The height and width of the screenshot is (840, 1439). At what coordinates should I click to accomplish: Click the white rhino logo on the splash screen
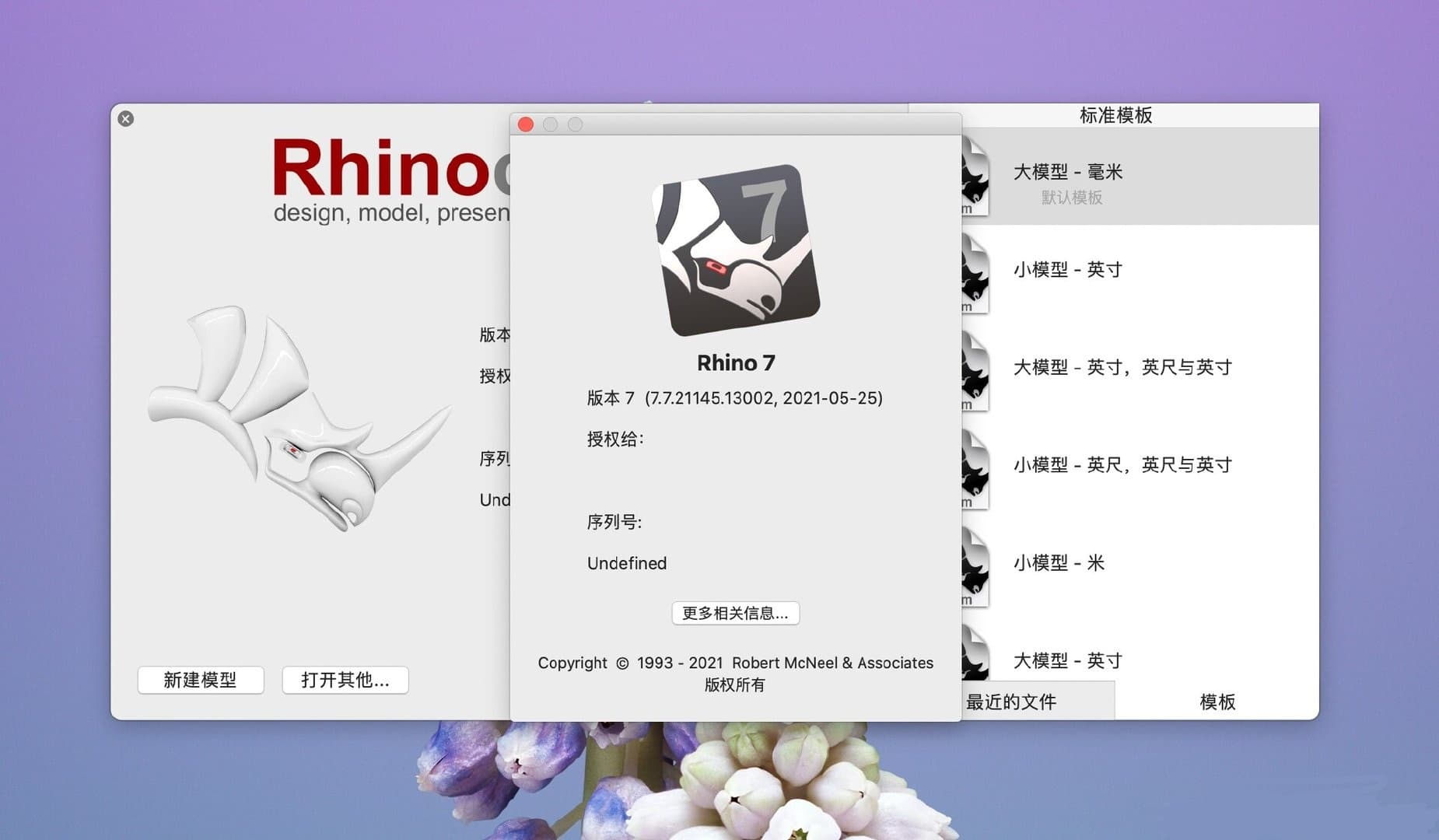pyautogui.click(x=299, y=418)
